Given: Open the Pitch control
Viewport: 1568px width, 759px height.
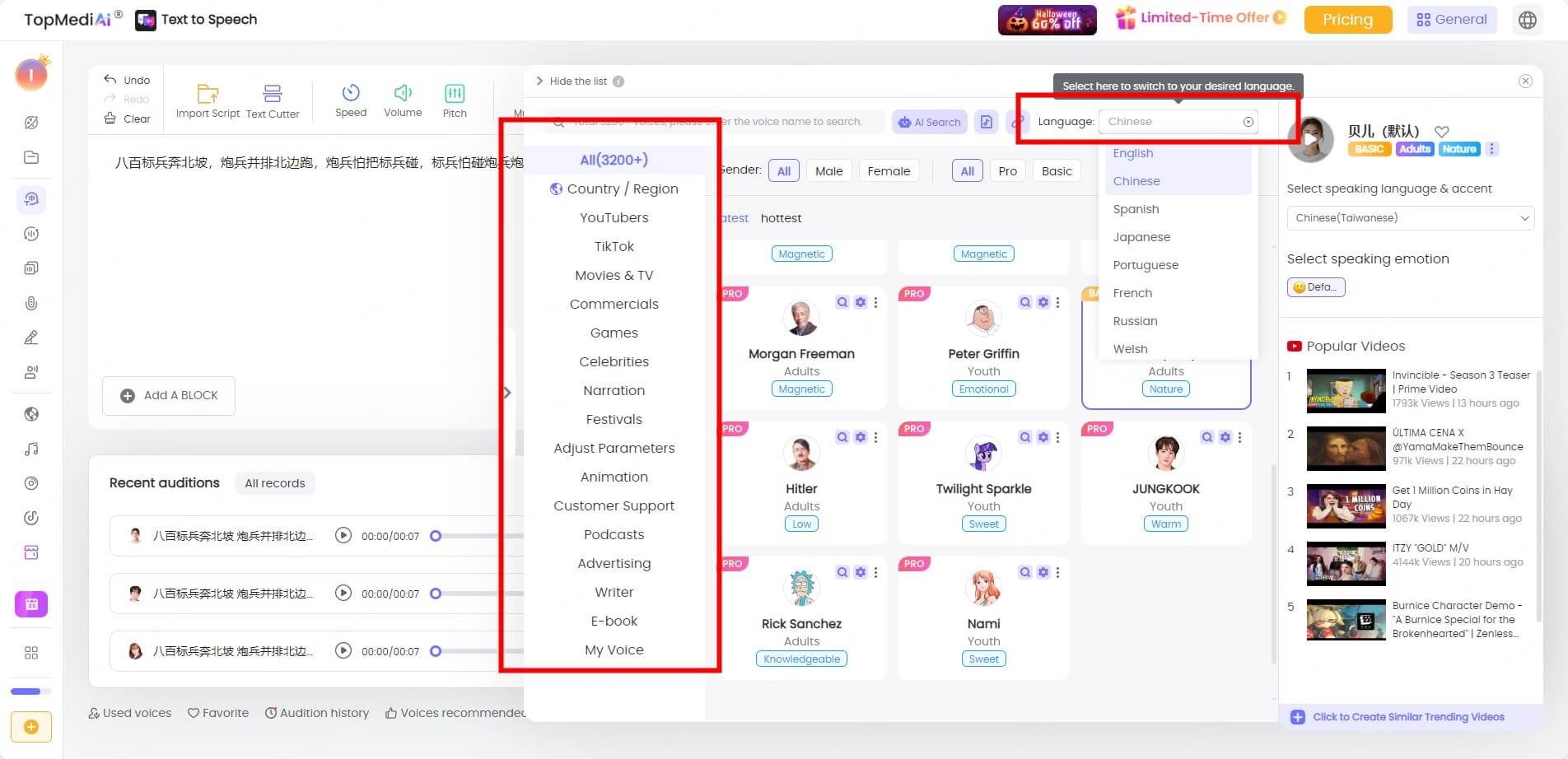Looking at the screenshot, I should coord(455,100).
